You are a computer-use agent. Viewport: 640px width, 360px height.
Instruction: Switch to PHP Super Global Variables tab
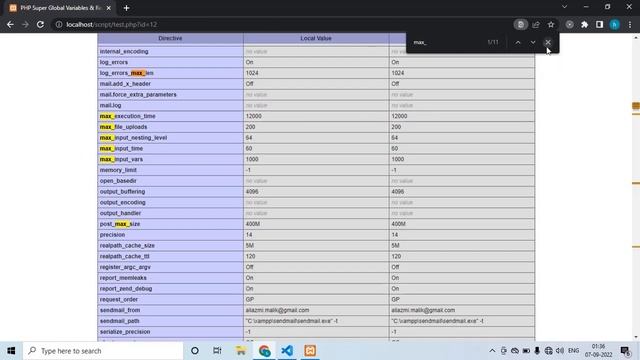61,8
